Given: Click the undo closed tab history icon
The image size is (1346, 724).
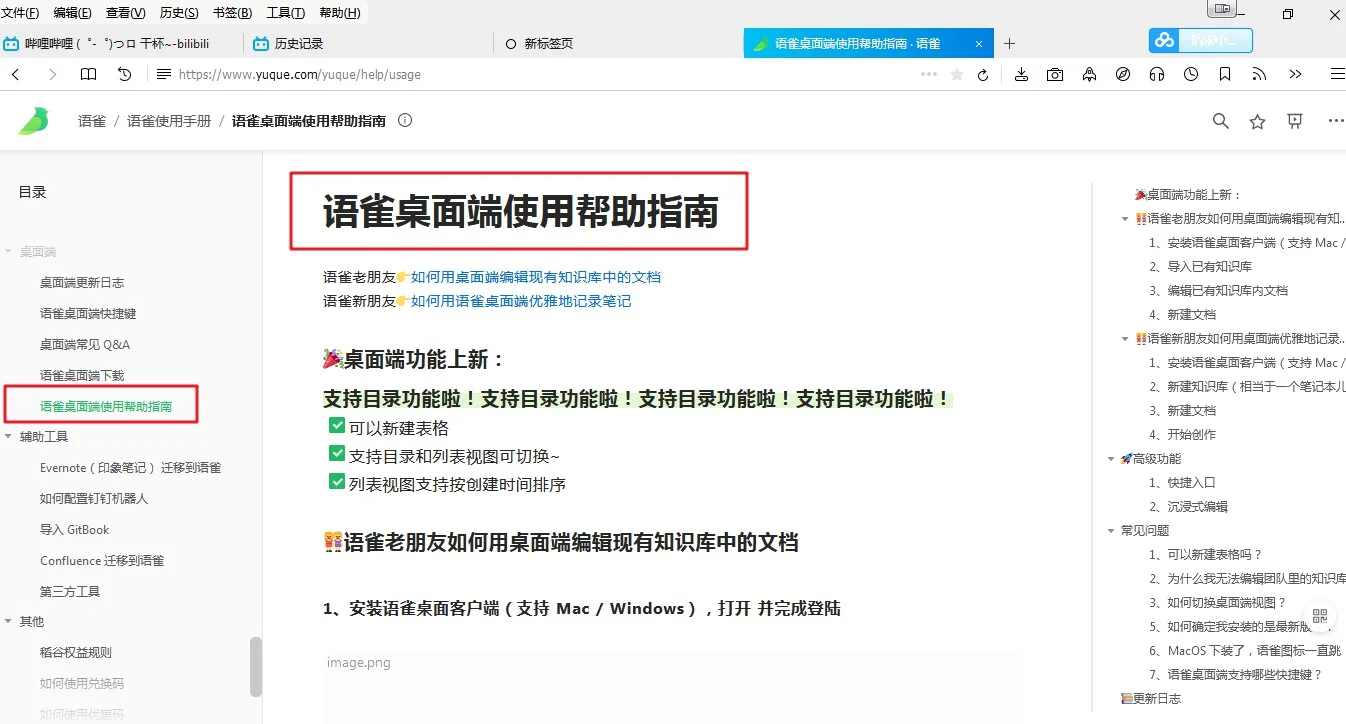Looking at the screenshot, I should point(125,74).
